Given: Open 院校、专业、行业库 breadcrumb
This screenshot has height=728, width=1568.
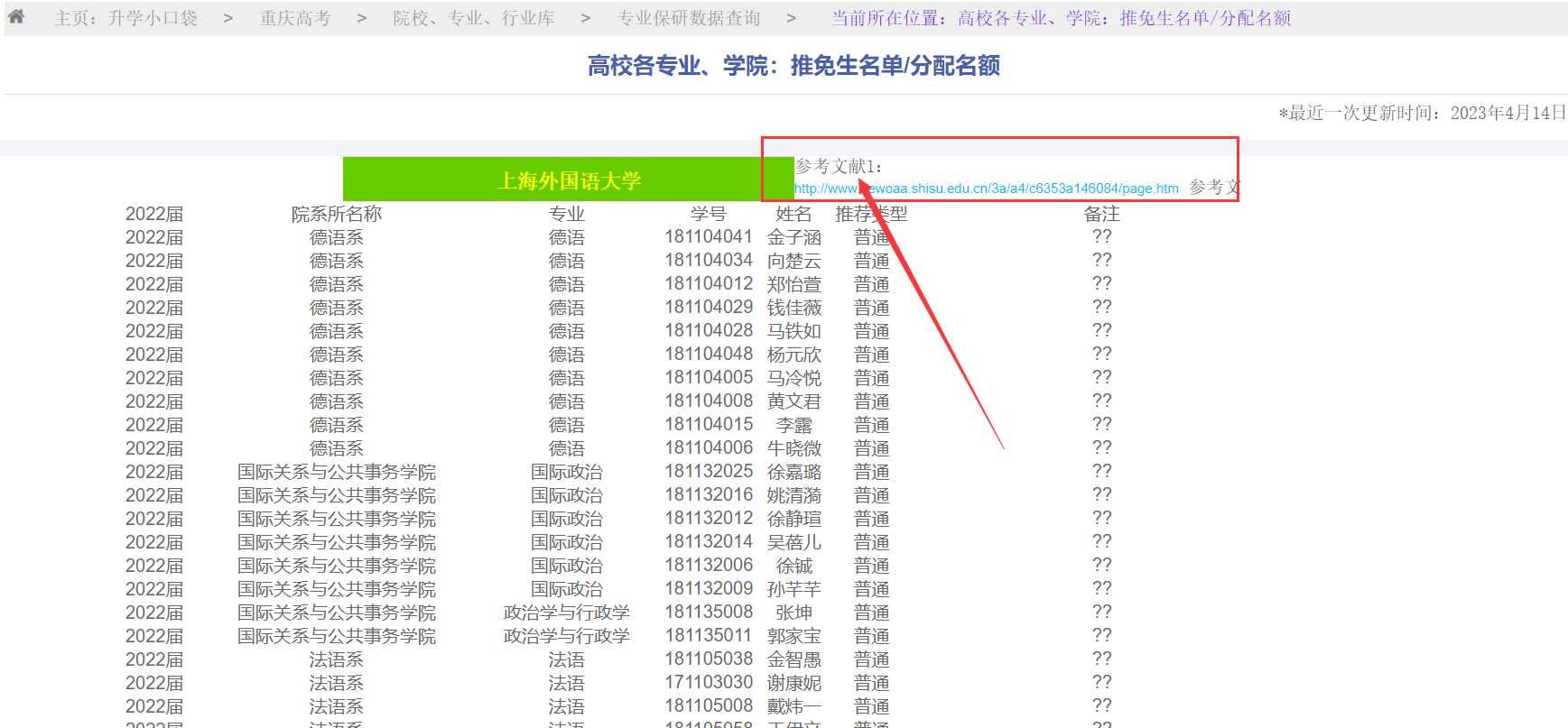Looking at the screenshot, I should [x=474, y=18].
